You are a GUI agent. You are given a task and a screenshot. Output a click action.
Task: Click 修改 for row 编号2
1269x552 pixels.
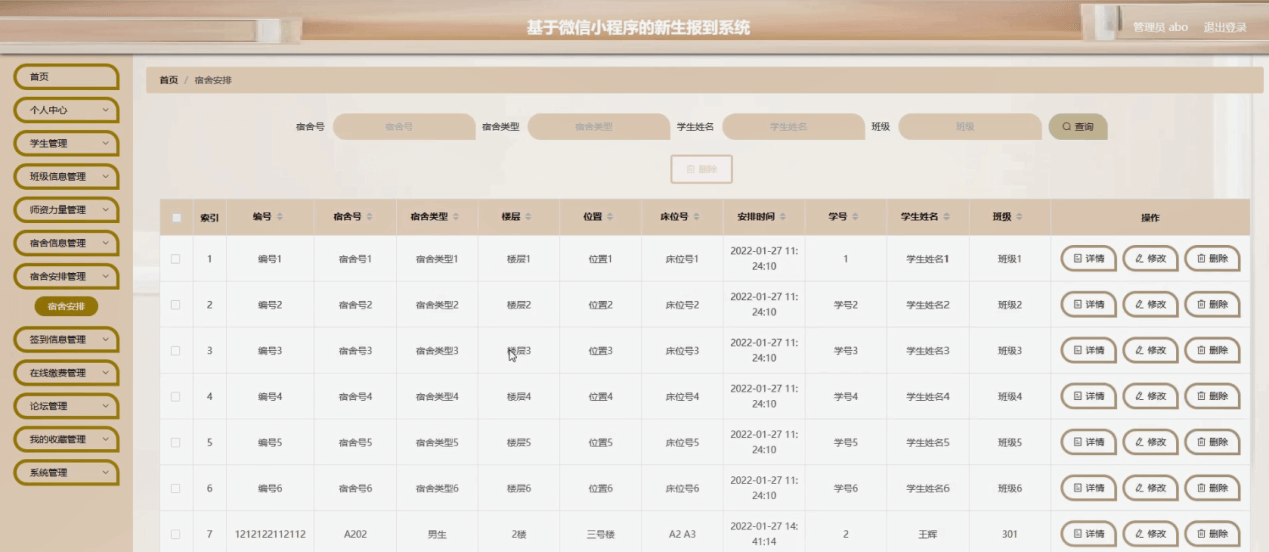pos(1150,304)
